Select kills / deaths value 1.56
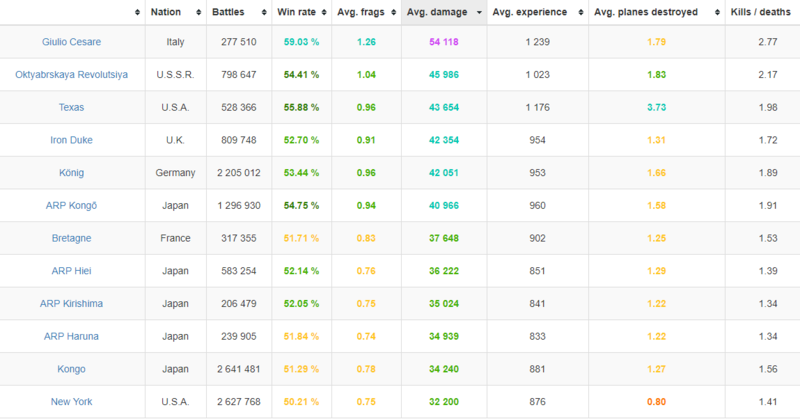Viewport: 800px width, 419px height. (x=768, y=368)
